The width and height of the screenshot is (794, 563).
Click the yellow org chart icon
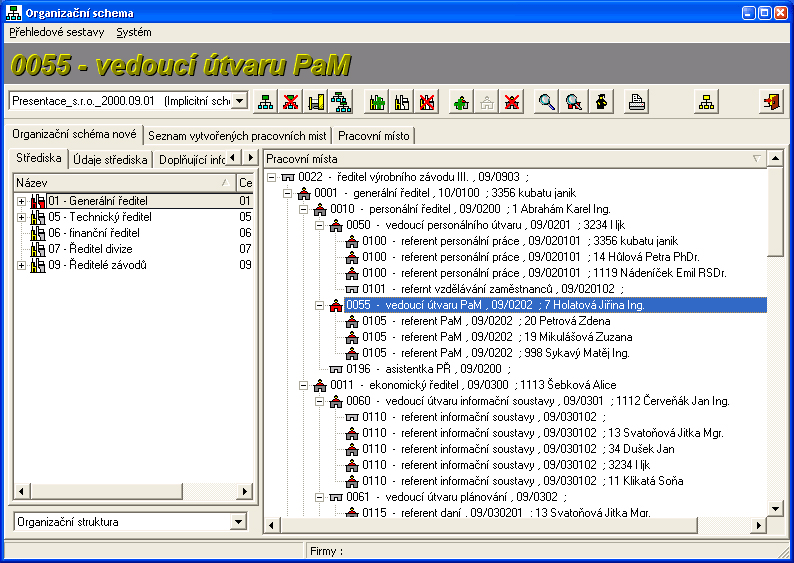coord(706,102)
